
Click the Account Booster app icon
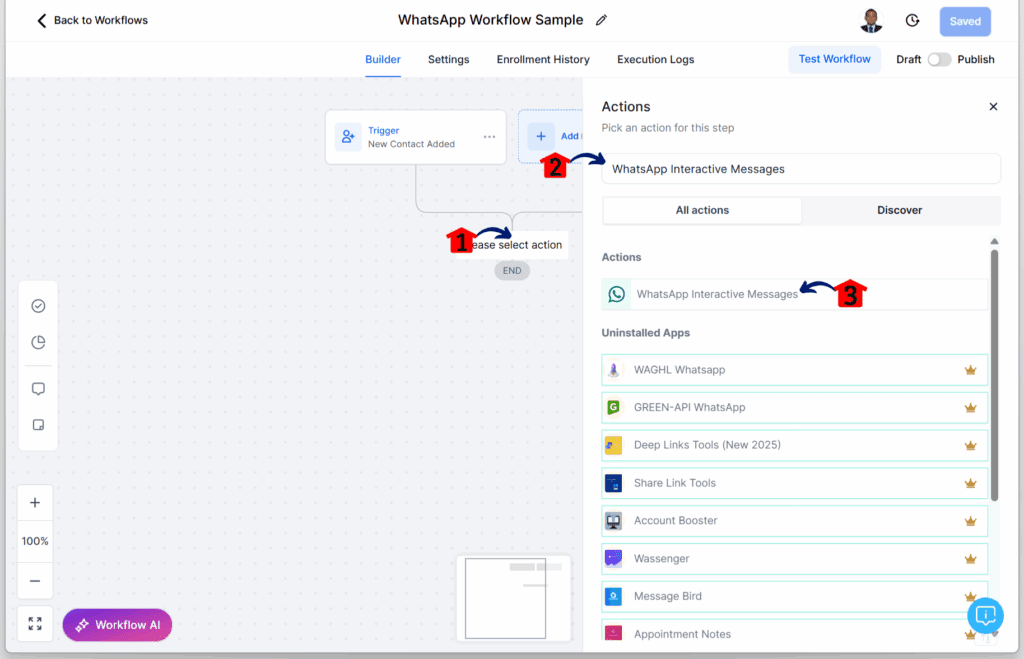coord(613,521)
